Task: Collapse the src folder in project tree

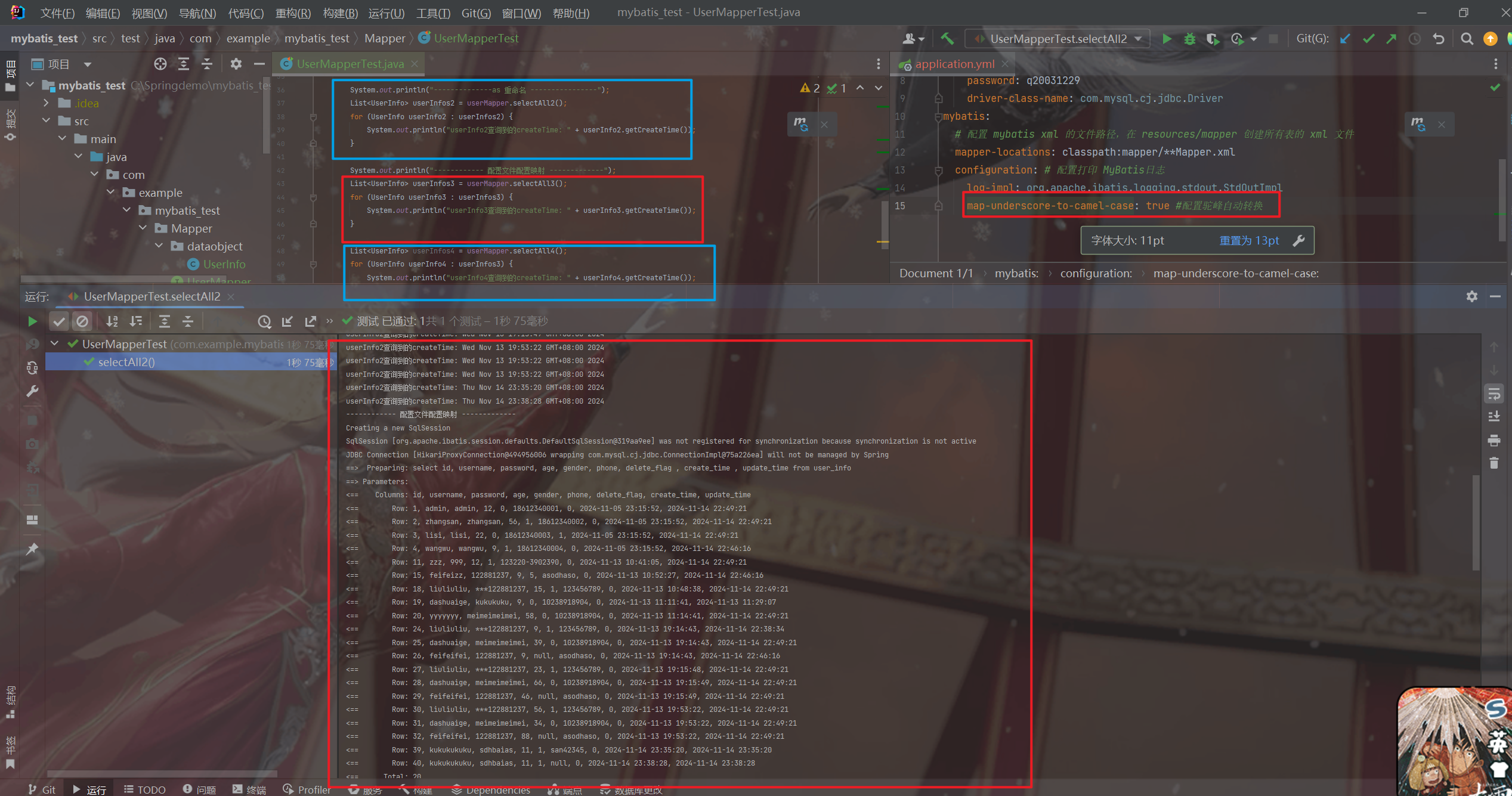Action: coord(47,121)
